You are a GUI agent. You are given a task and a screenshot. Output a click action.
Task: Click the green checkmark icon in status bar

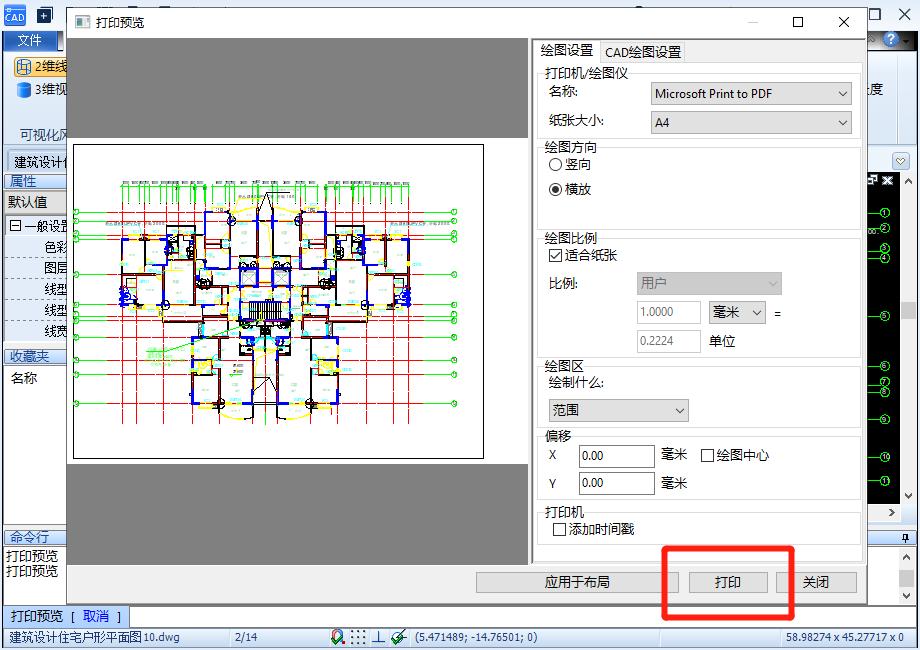coord(399,637)
